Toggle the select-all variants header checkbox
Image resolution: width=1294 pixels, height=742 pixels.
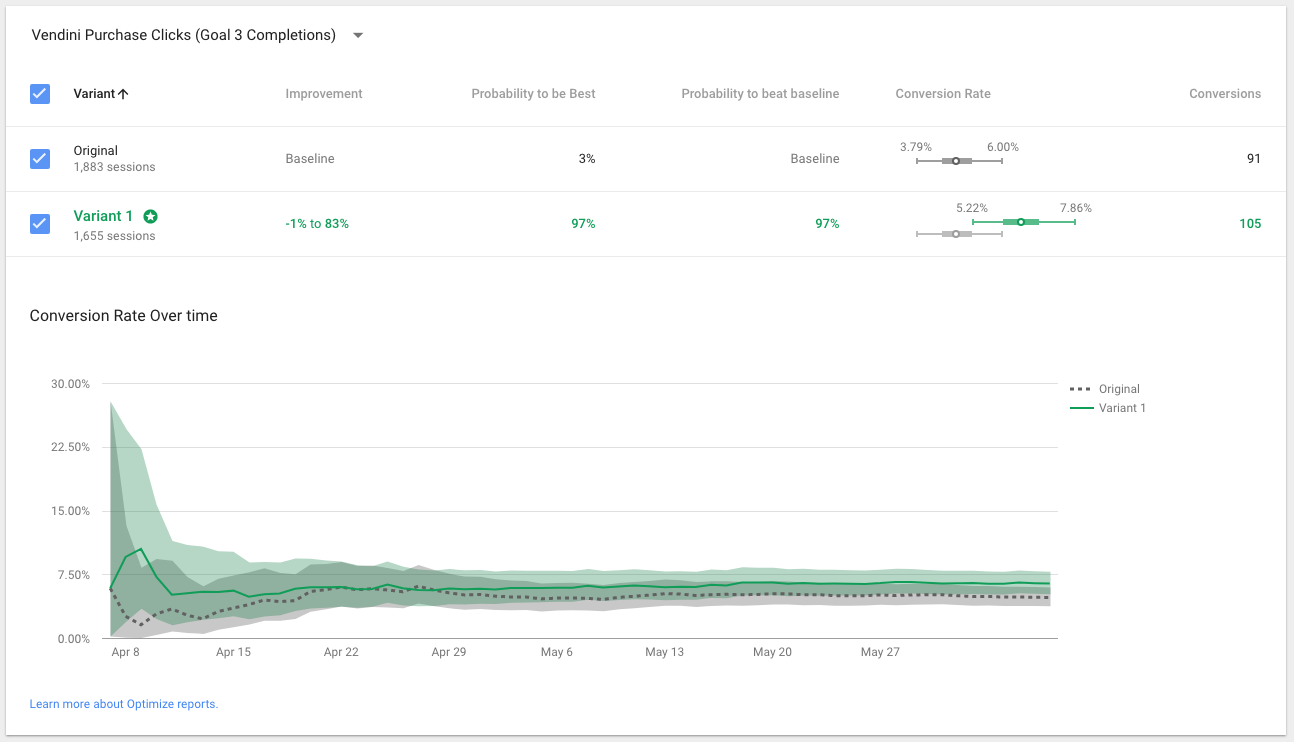click(40, 94)
